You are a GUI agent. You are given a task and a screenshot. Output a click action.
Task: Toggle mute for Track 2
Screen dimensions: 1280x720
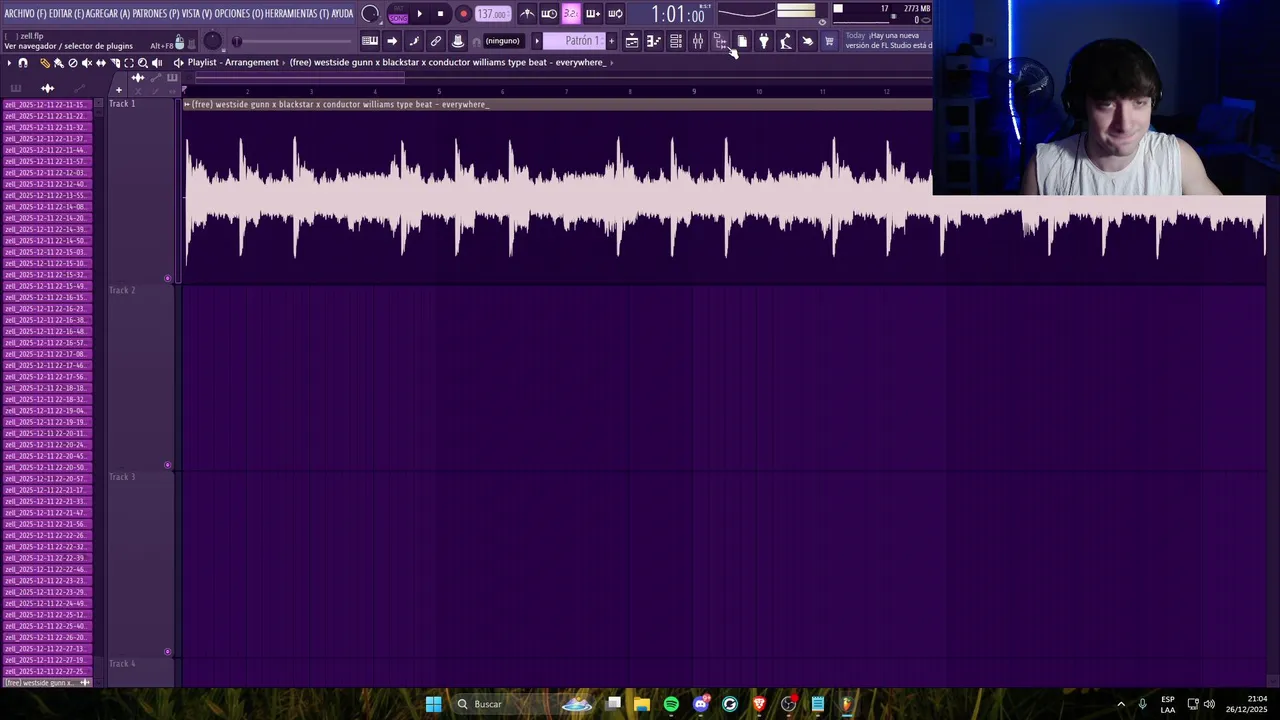coord(167,465)
